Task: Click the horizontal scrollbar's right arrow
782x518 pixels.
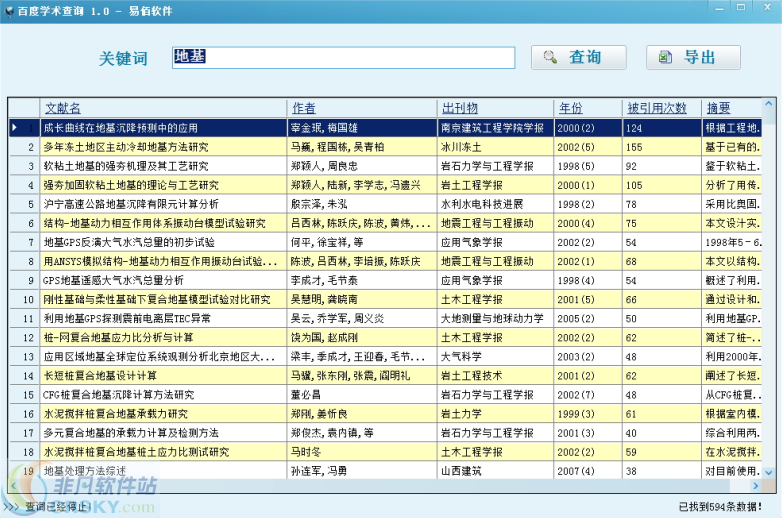Action: click(753, 485)
